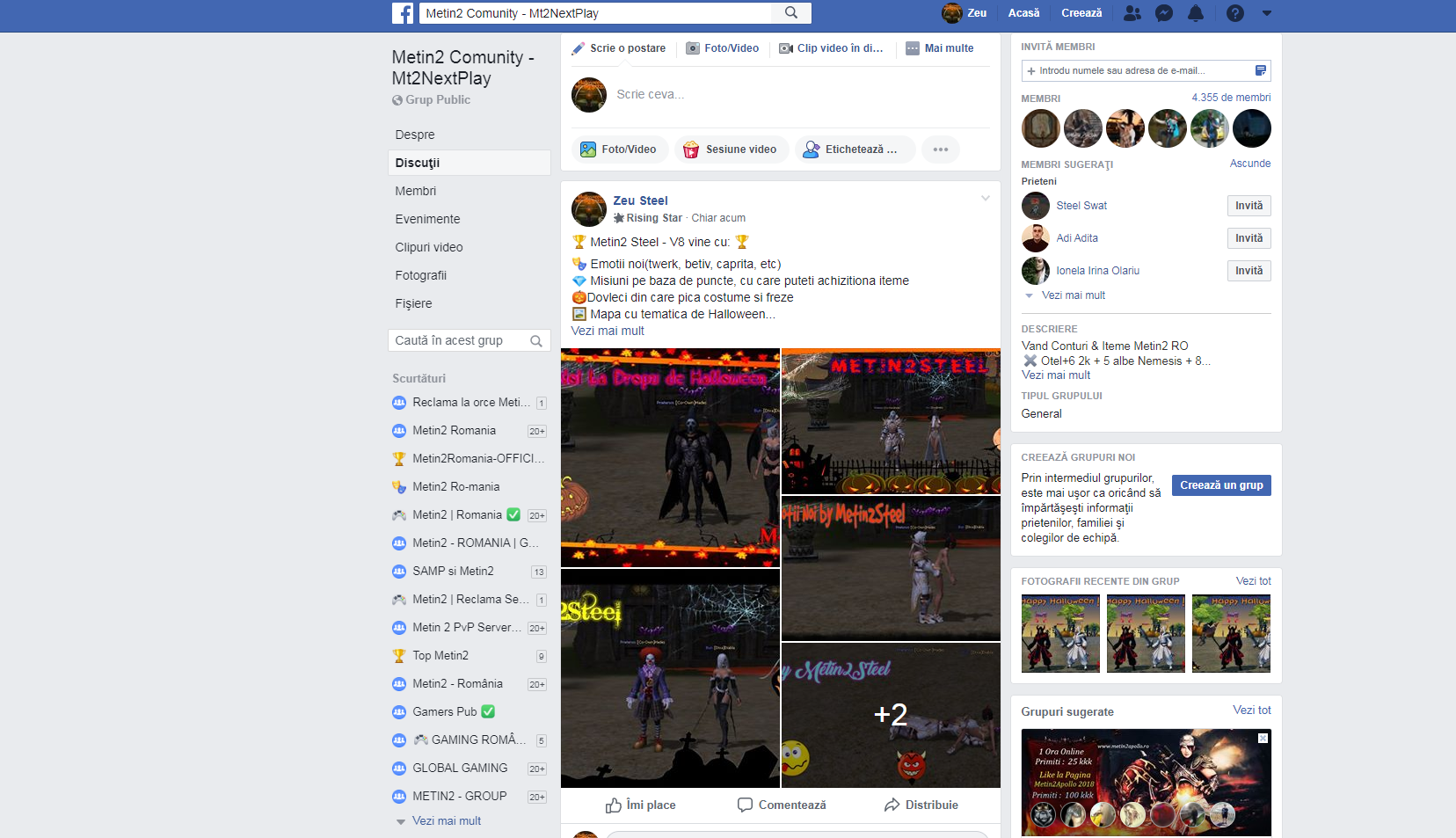Open Messenger icon in top bar

(x=1164, y=13)
